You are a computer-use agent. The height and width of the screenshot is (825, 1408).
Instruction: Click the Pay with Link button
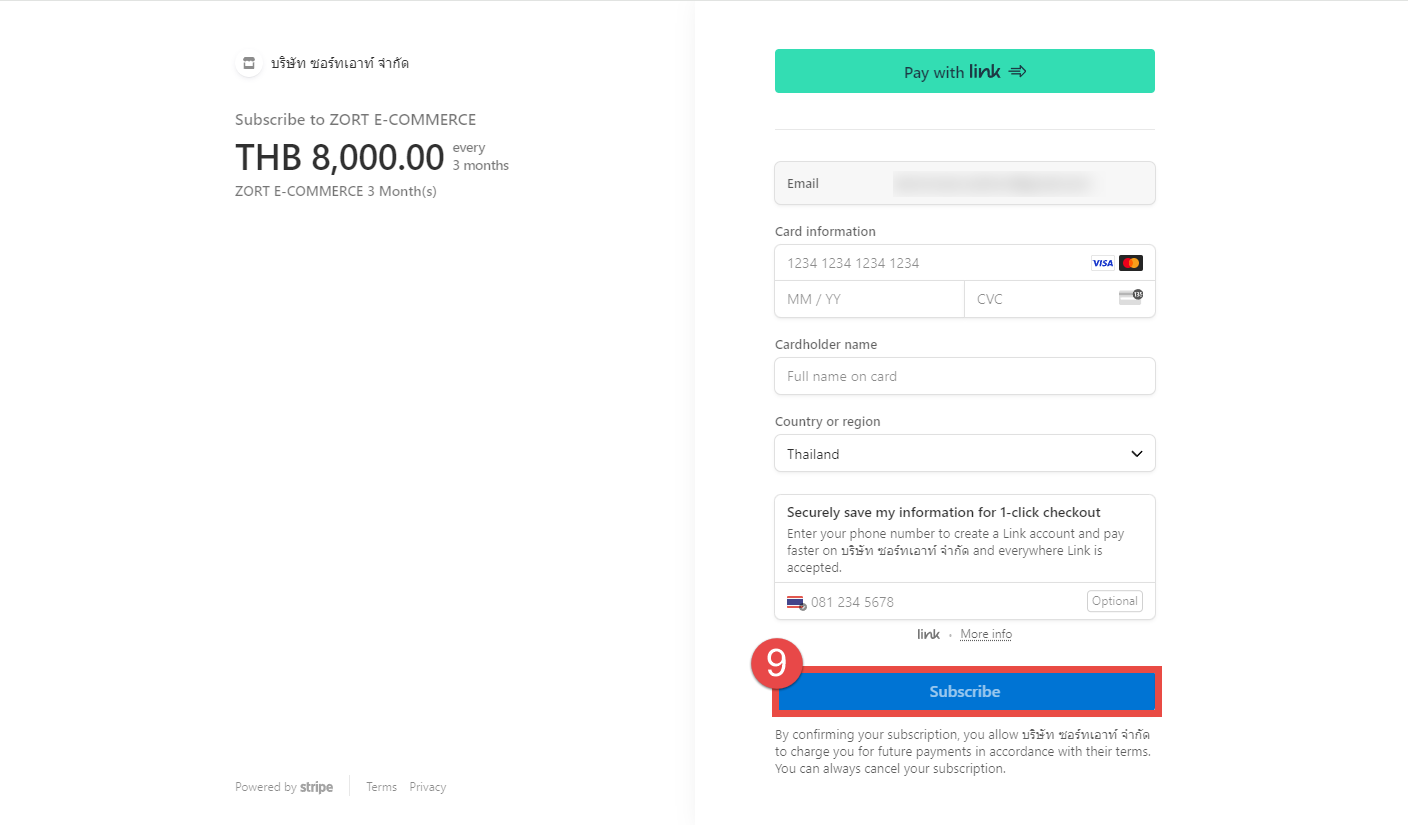(x=965, y=71)
